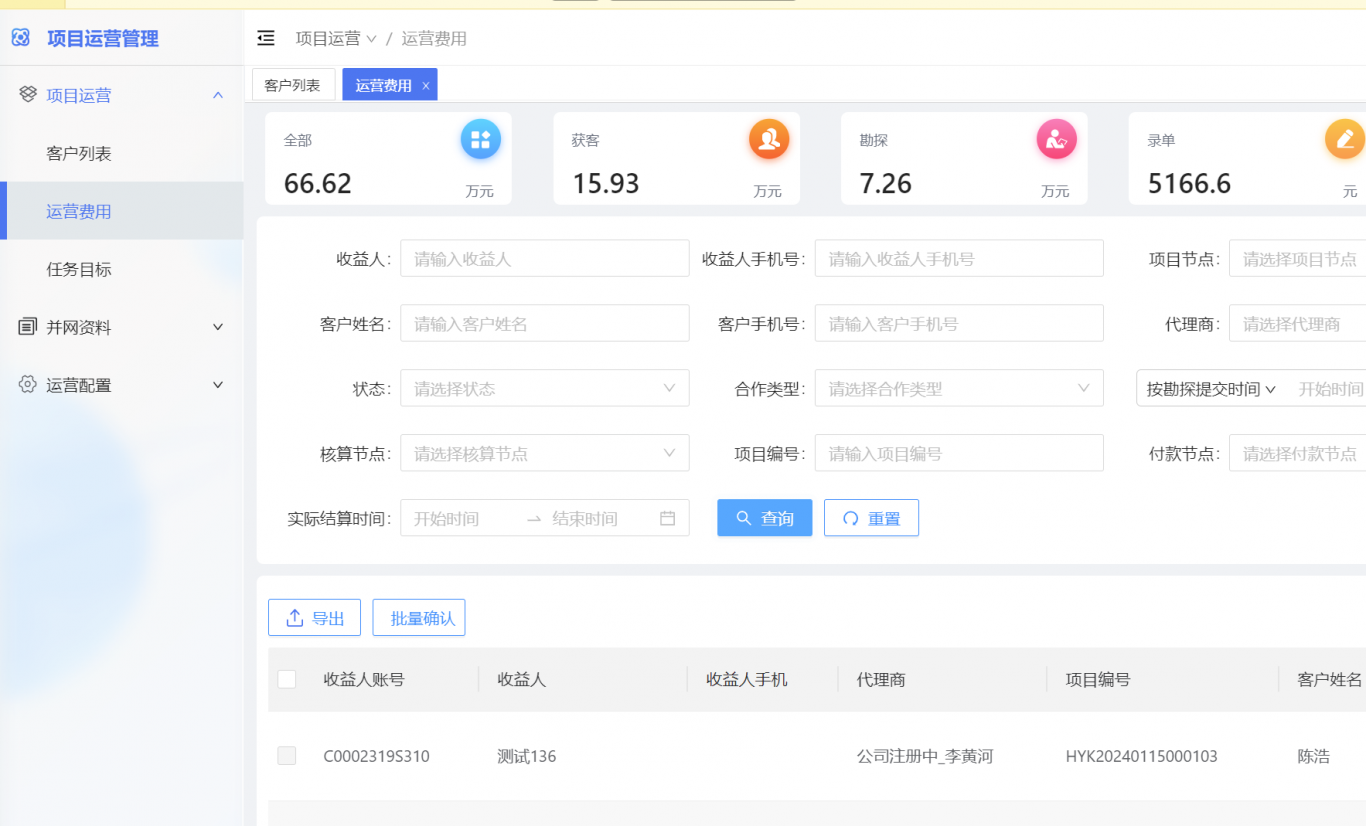Click the 录单 orange pencil icon

click(1345, 139)
